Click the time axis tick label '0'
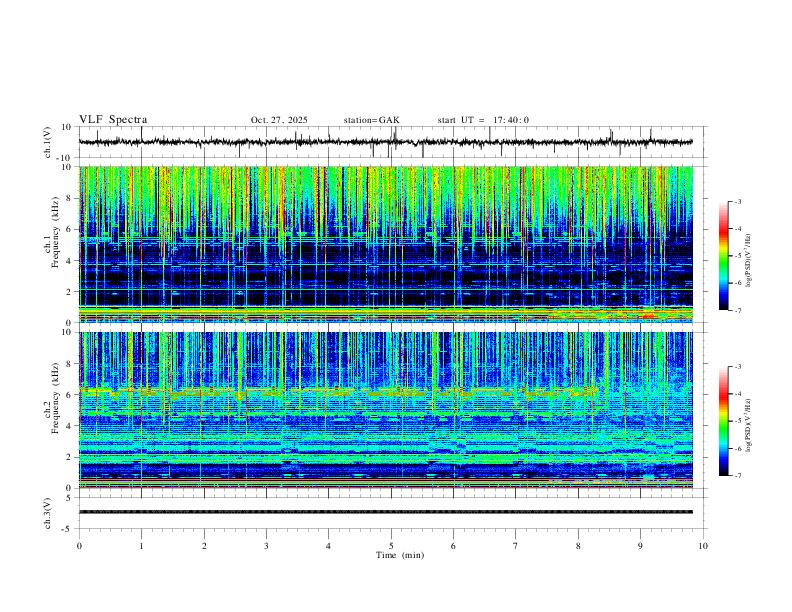 (x=79, y=546)
